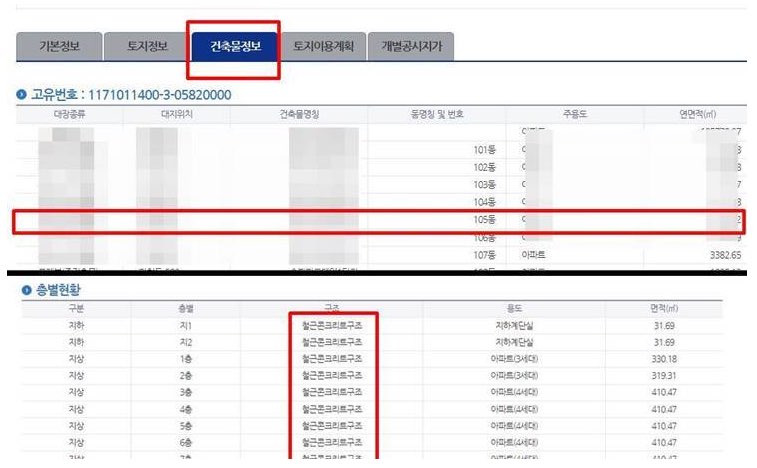The image size is (757, 468).
Task: Click 지상 in the 1층 row
Action: pyautogui.click(x=76, y=359)
